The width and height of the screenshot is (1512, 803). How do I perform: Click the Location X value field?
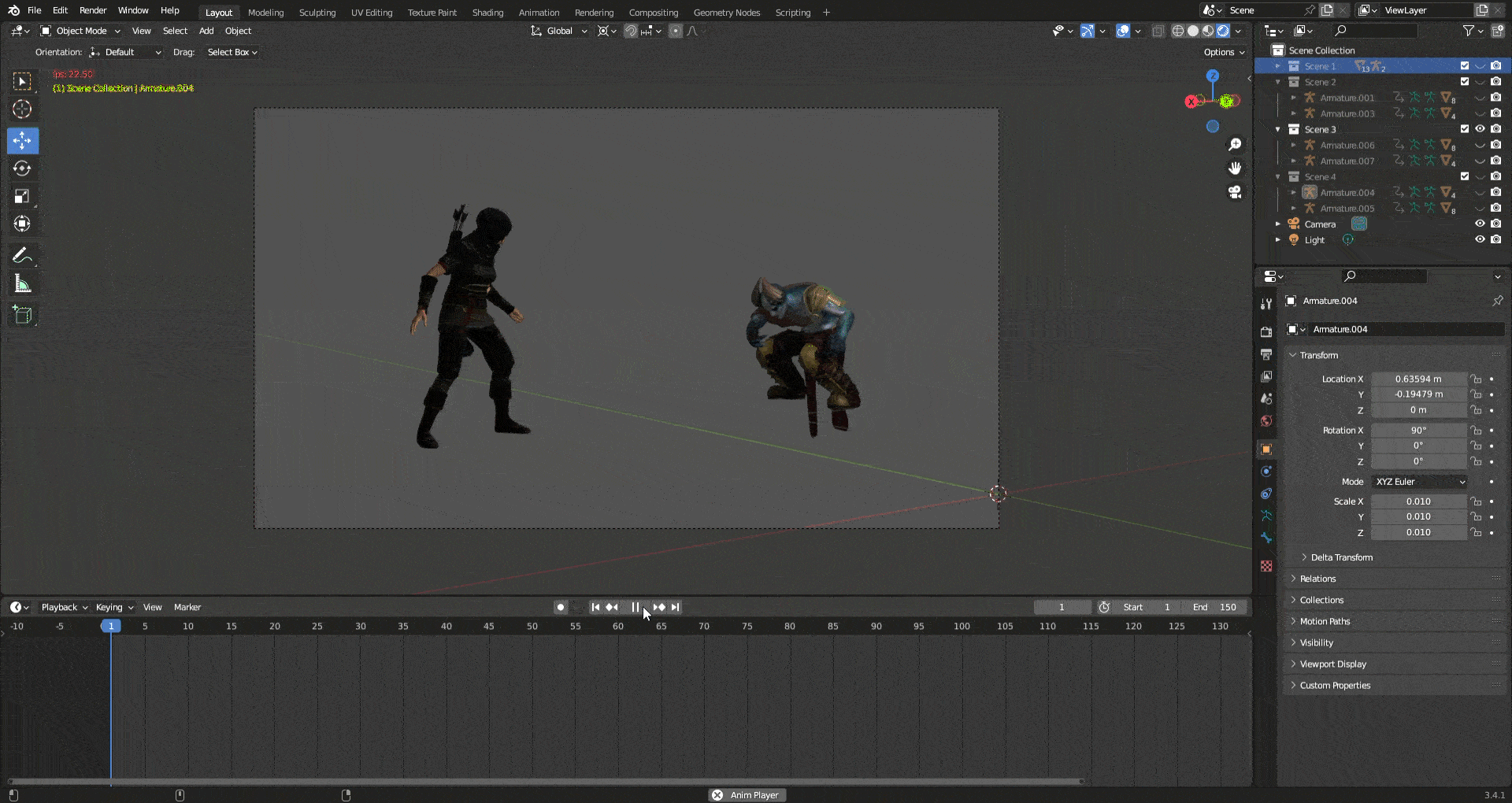[x=1419, y=379]
